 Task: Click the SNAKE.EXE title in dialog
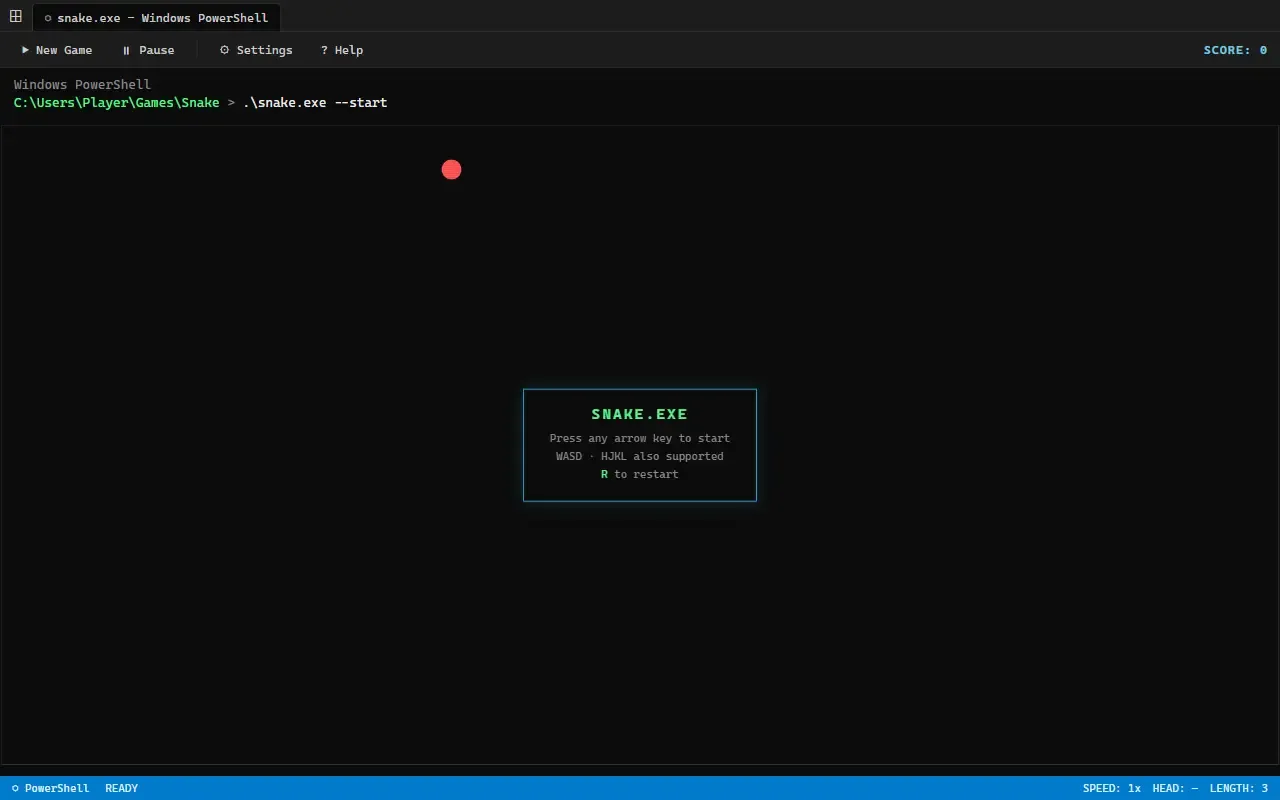coord(640,414)
